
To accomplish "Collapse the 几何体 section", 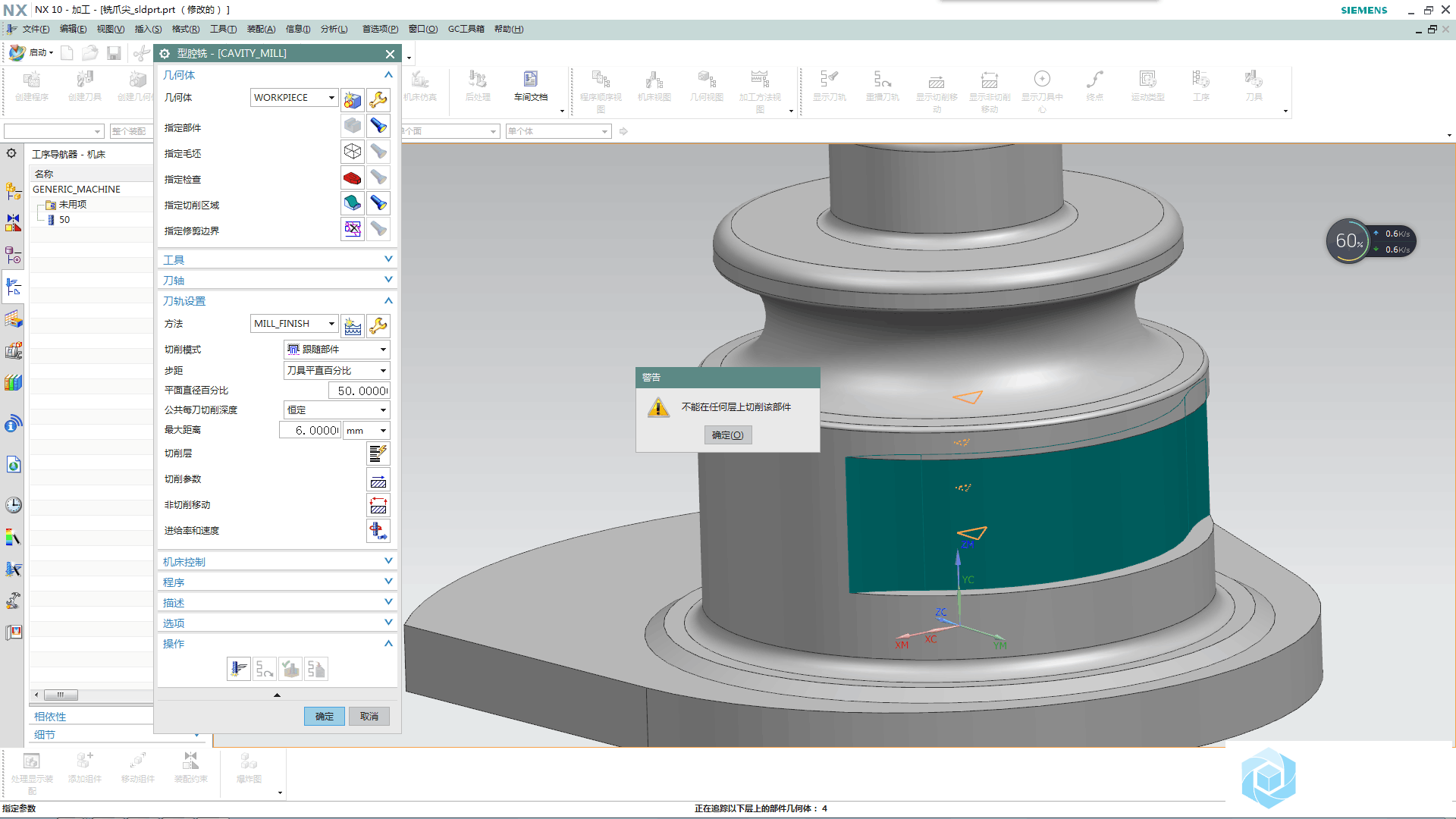I will (277, 75).
